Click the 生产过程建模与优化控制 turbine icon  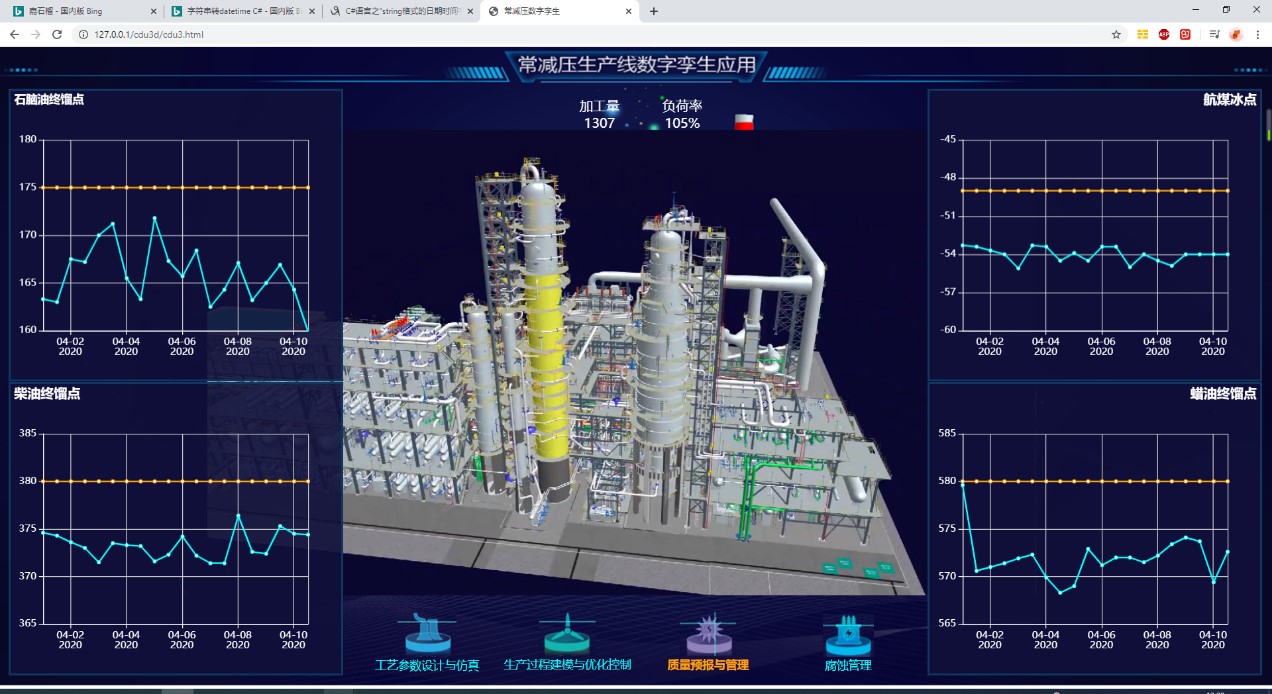click(x=567, y=633)
